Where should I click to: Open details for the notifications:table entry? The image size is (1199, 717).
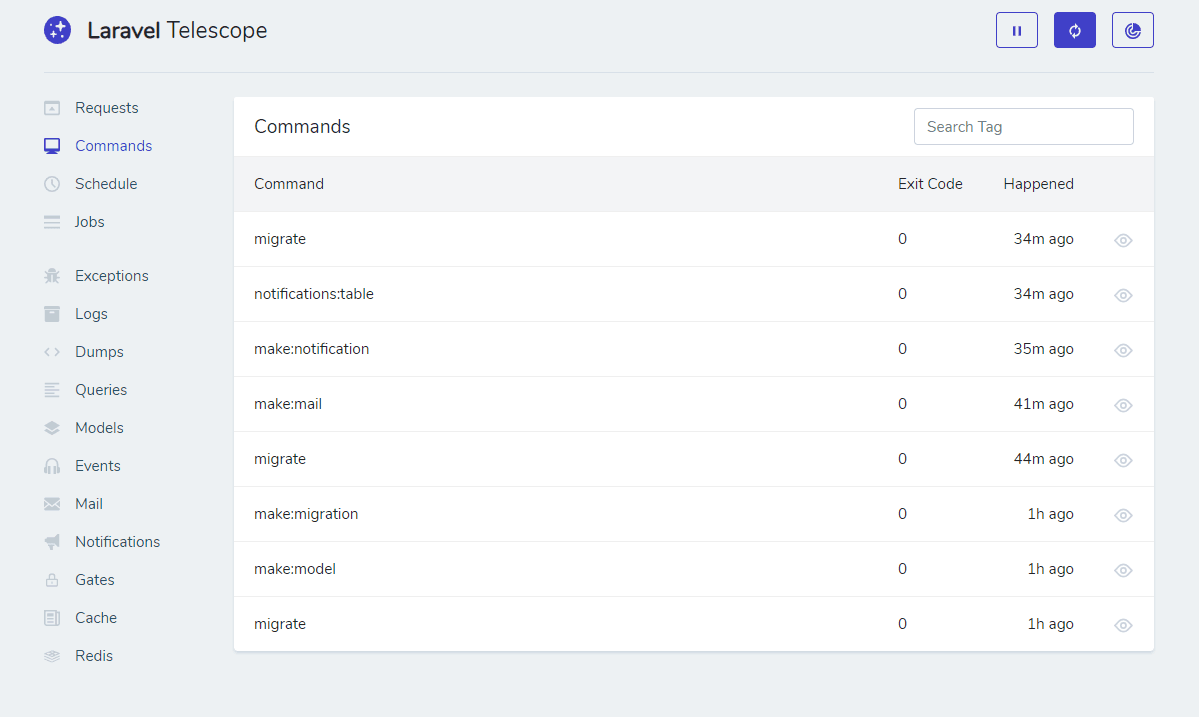click(x=1123, y=295)
